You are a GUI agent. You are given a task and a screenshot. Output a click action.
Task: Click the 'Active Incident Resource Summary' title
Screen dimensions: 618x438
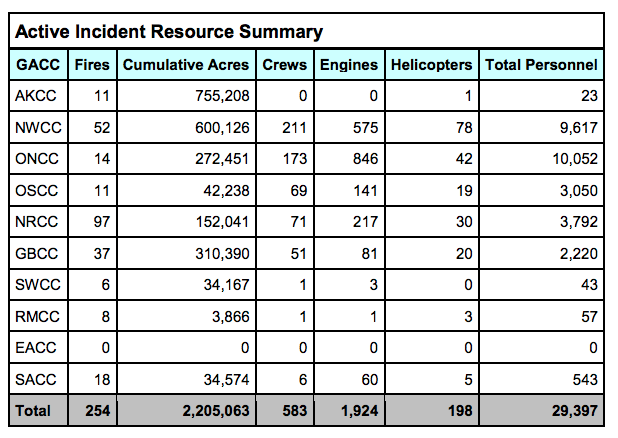(169, 32)
